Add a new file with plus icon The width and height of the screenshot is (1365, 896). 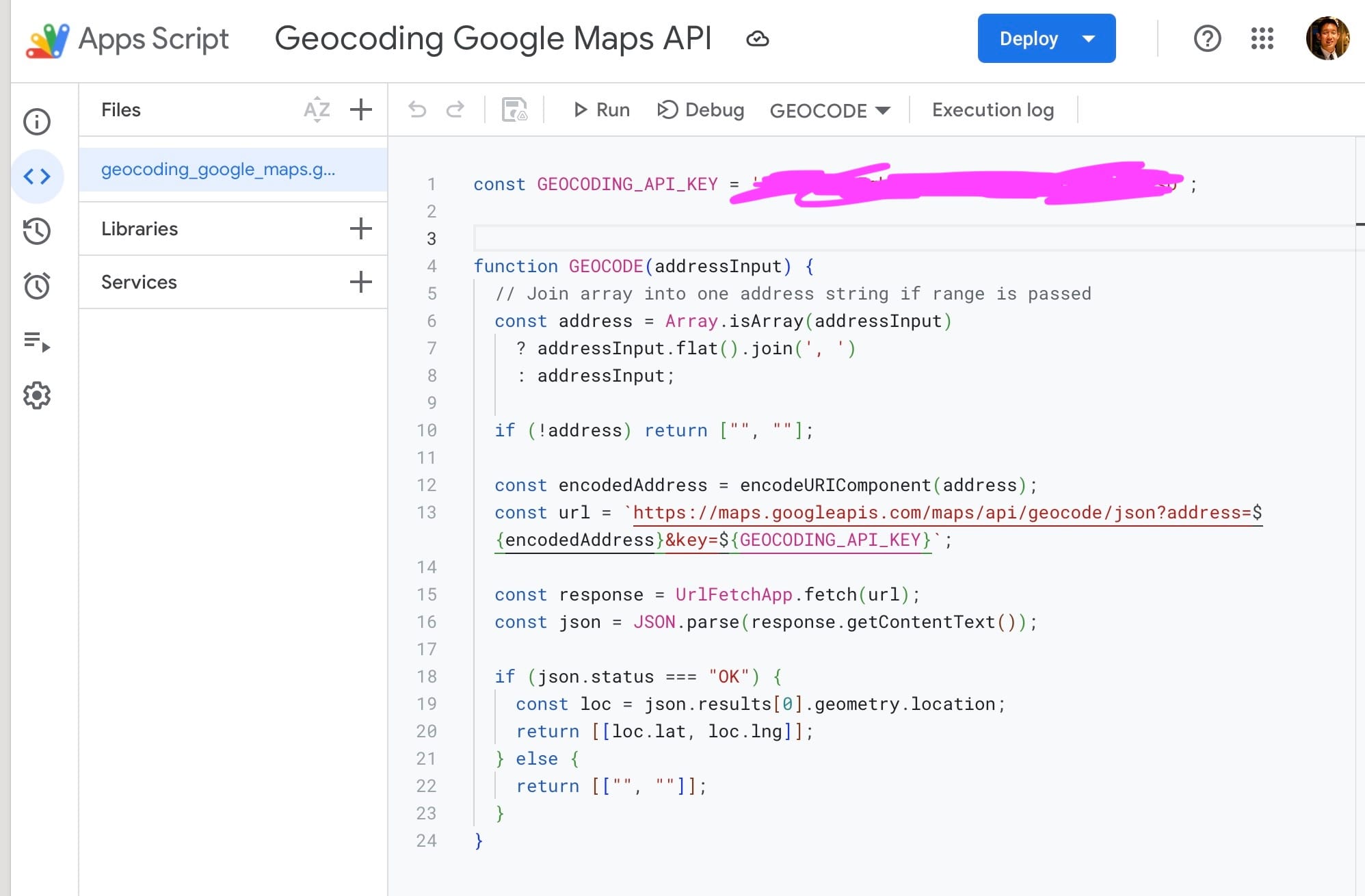pyautogui.click(x=361, y=109)
